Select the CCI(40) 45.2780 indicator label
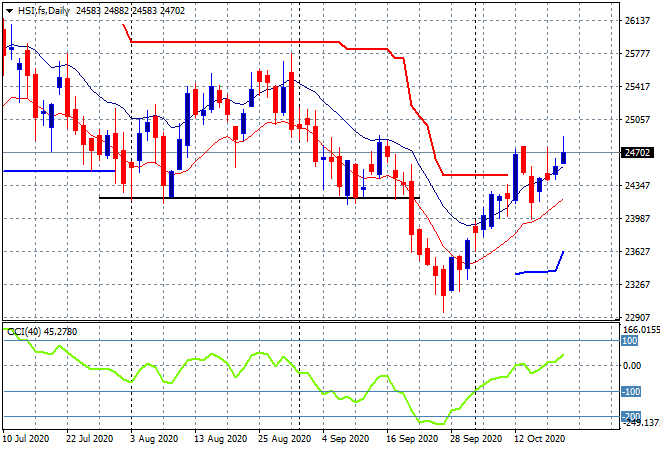The height and width of the screenshot is (450, 660). coord(42,332)
